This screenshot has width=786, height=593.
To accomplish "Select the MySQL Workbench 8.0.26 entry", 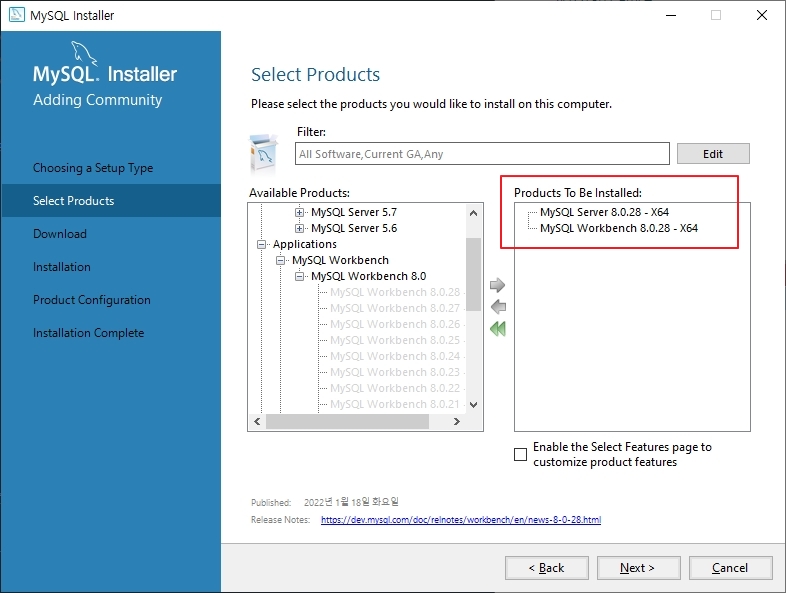I will (395, 324).
